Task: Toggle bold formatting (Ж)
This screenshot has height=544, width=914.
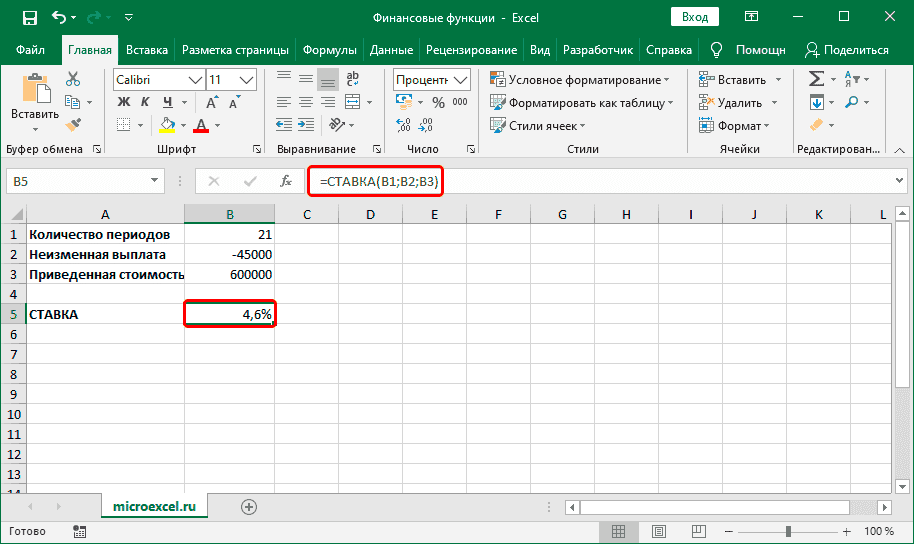Action: pyautogui.click(x=124, y=102)
